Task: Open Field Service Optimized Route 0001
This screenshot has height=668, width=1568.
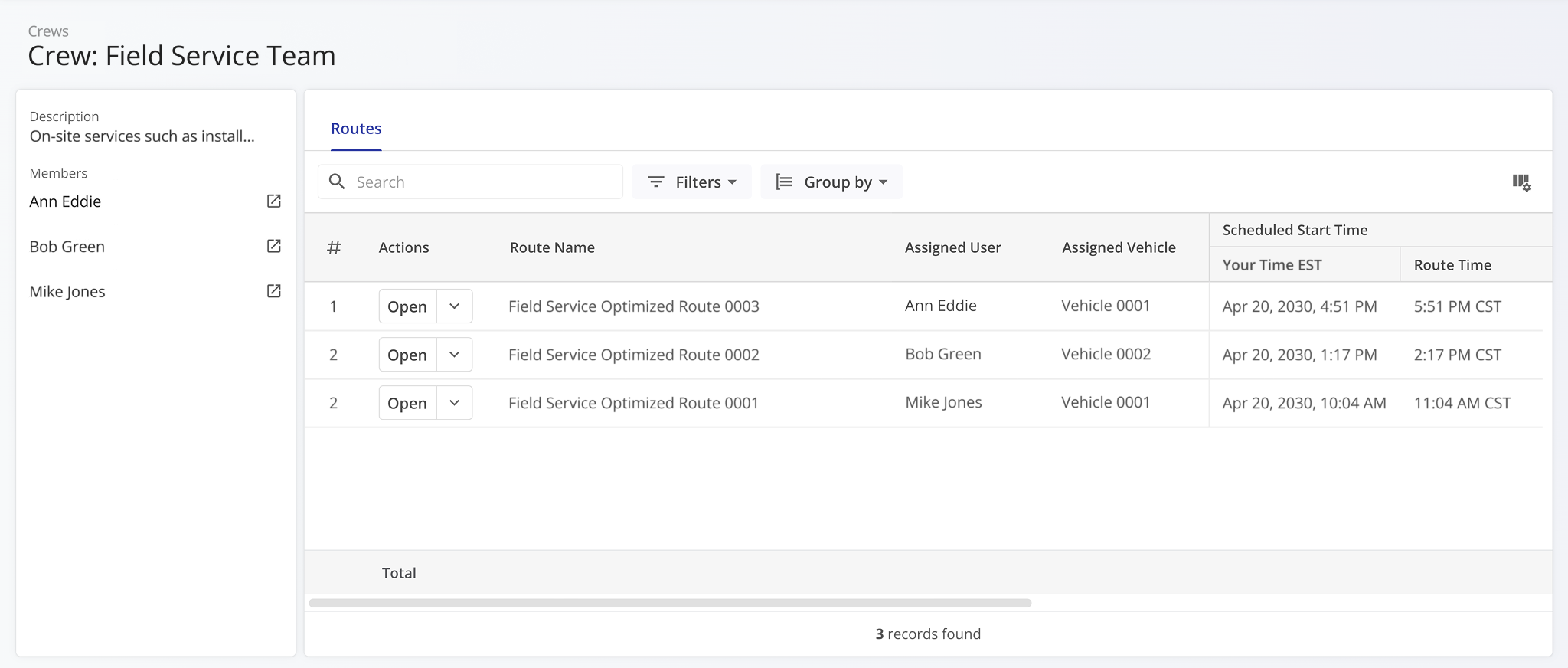Action: [407, 403]
